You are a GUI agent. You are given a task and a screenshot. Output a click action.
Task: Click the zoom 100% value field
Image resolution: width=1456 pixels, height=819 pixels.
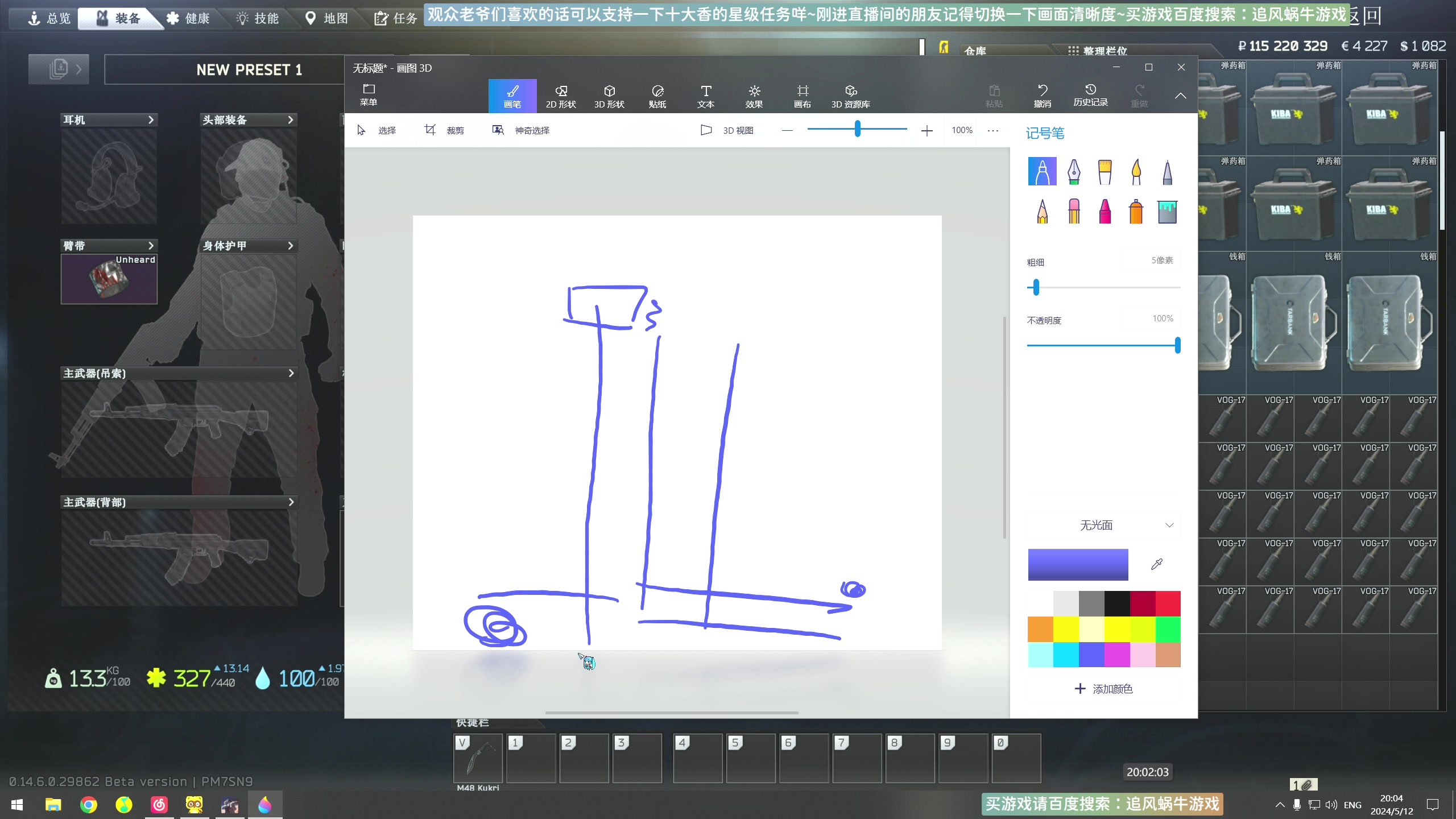[962, 130]
